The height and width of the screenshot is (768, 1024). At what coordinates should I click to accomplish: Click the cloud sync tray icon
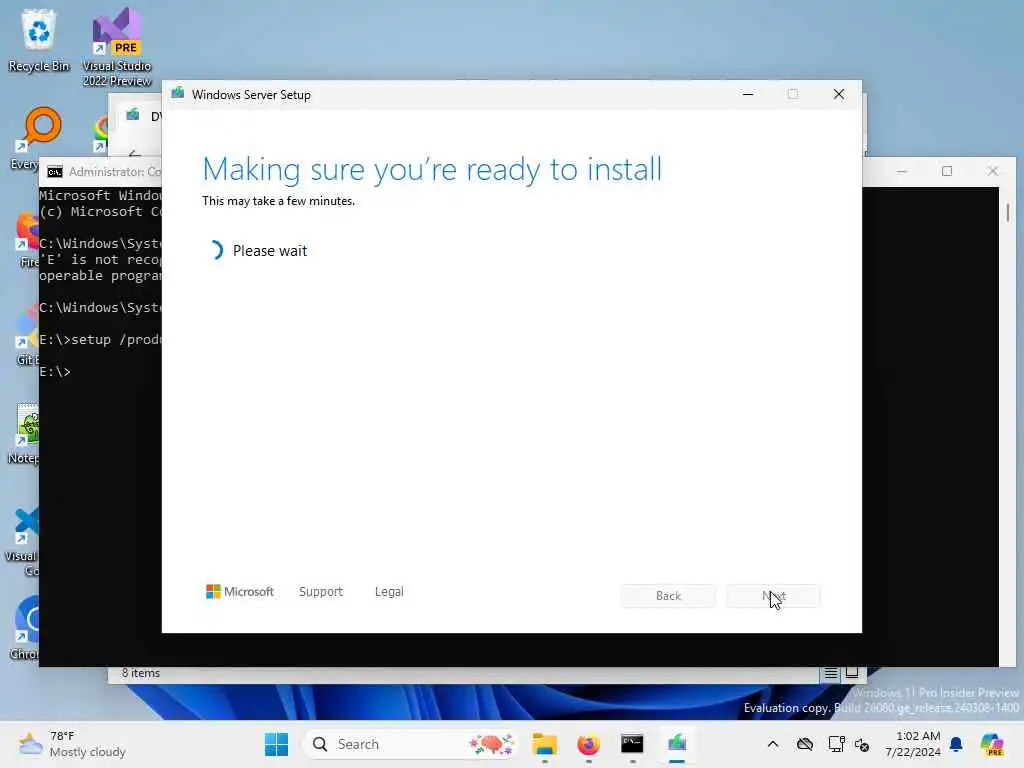(805, 744)
